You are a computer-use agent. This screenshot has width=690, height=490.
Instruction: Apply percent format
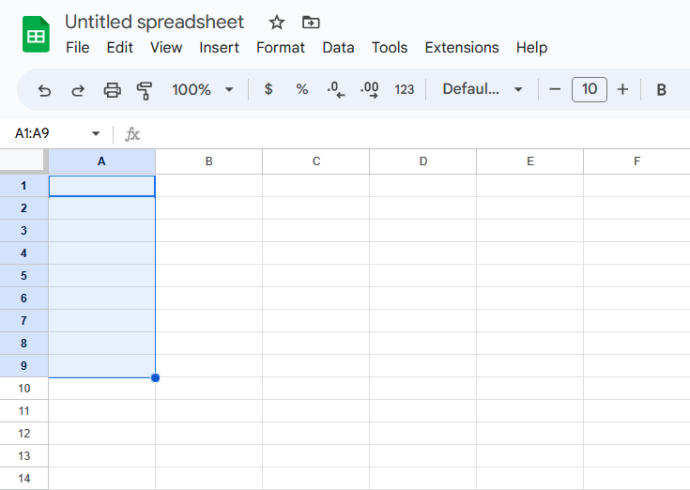pyautogui.click(x=302, y=89)
